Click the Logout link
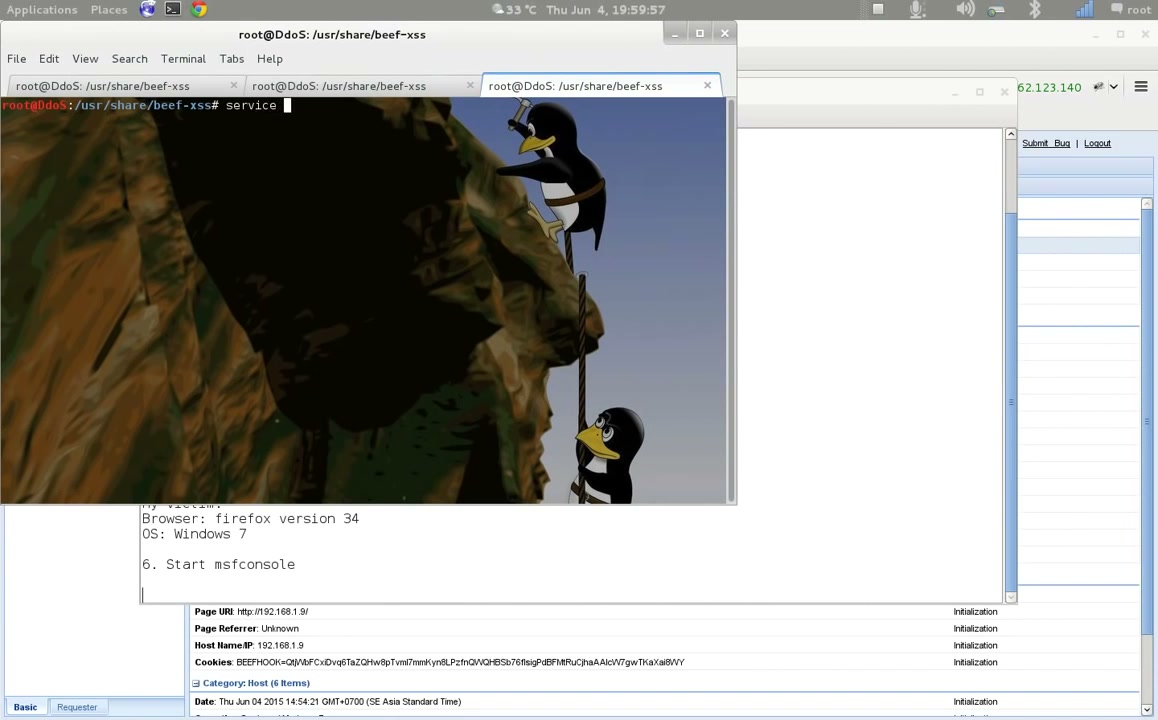1158x720 pixels. (1097, 143)
